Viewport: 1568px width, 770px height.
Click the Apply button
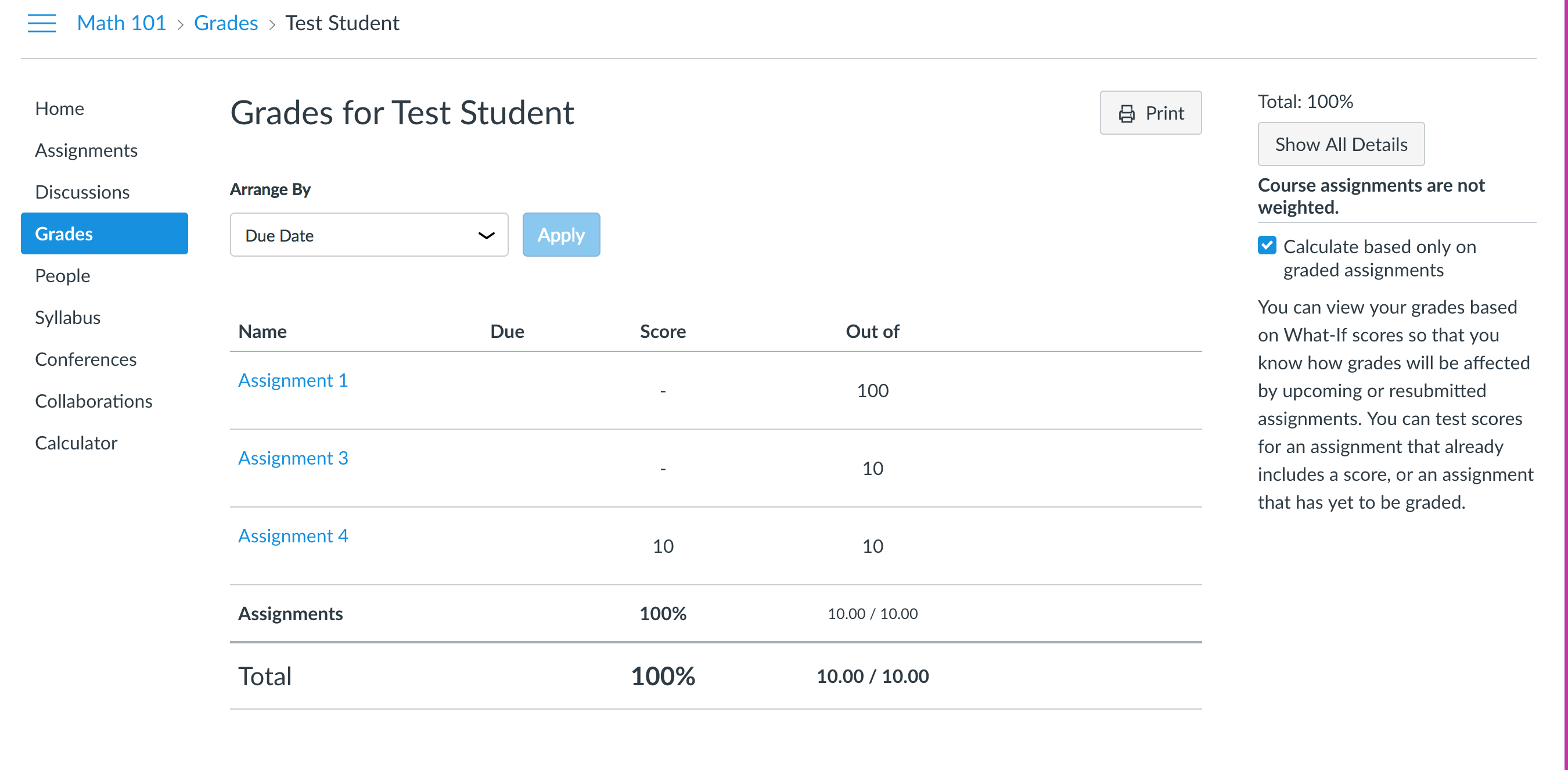(560, 235)
